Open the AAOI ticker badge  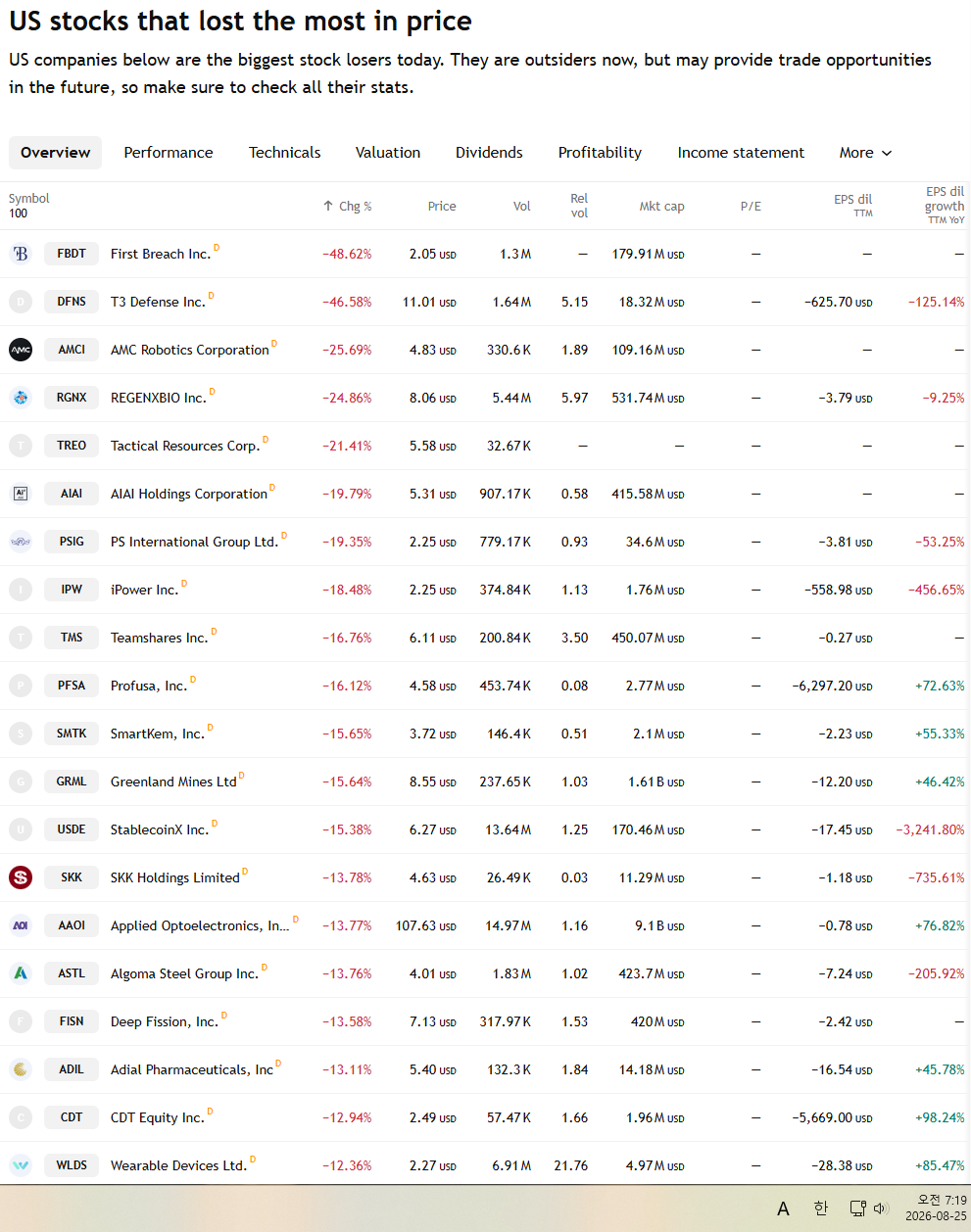coord(72,925)
